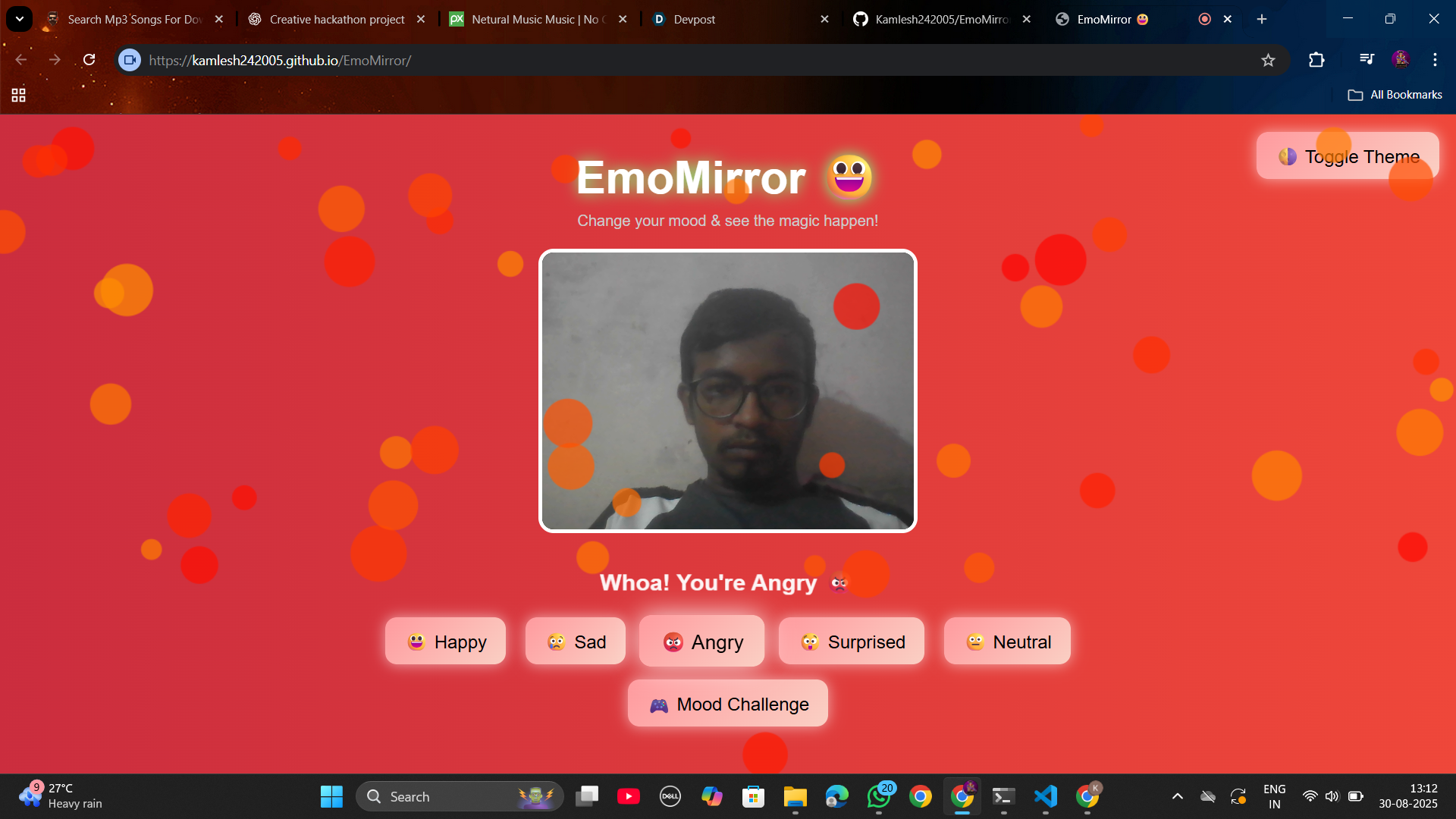The width and height of the screenshot is (1456, 819).
Task: Show hidden system tray icons chevron
Action: (1177, 796)
